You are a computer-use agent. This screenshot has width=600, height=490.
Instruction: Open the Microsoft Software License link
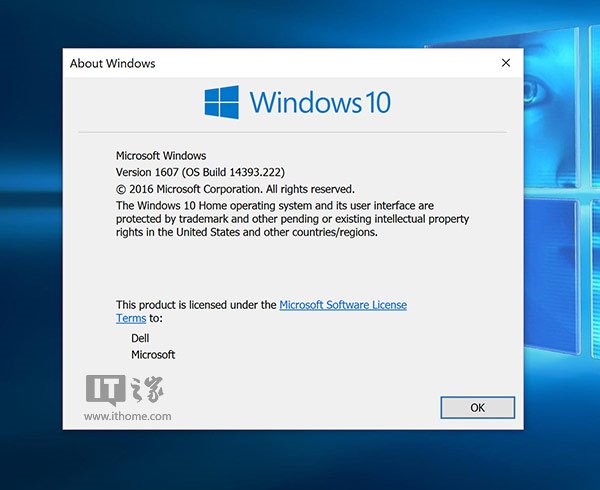(343, 305)
